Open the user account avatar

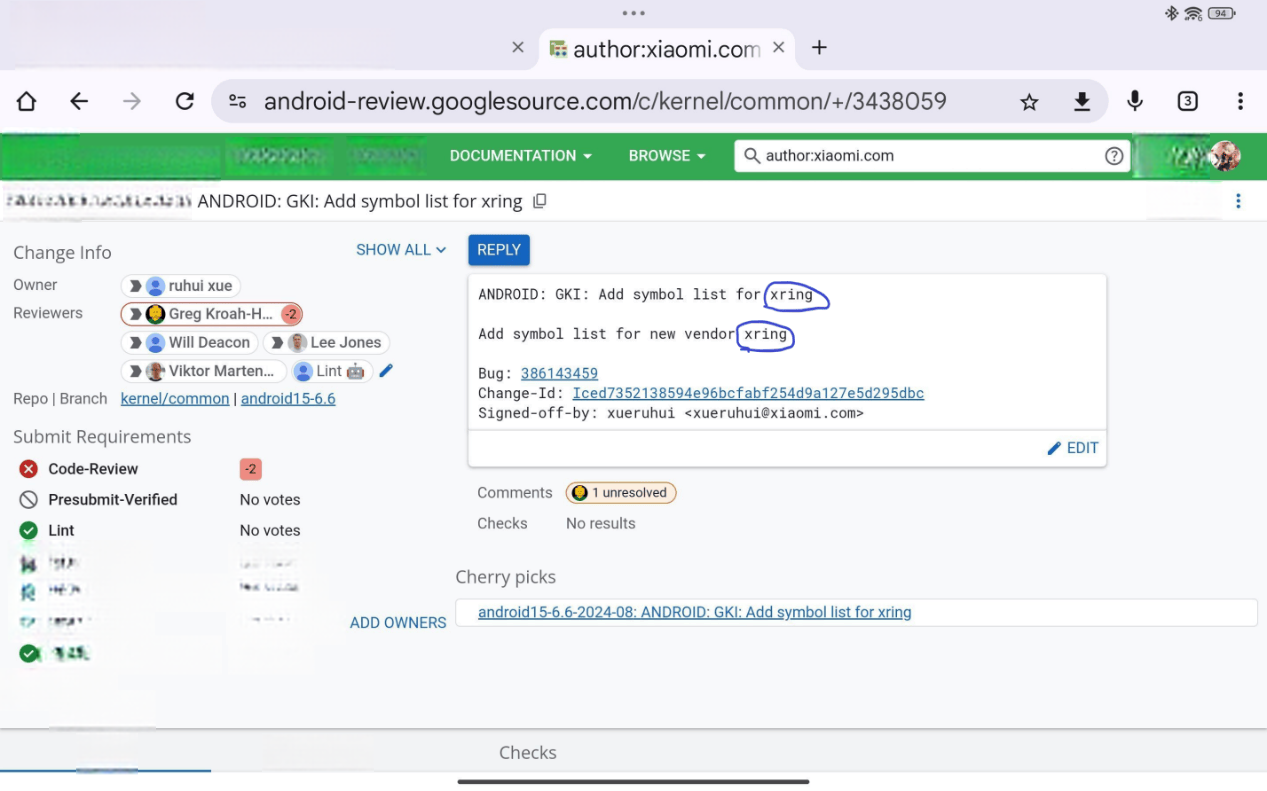pos(1225,156)
